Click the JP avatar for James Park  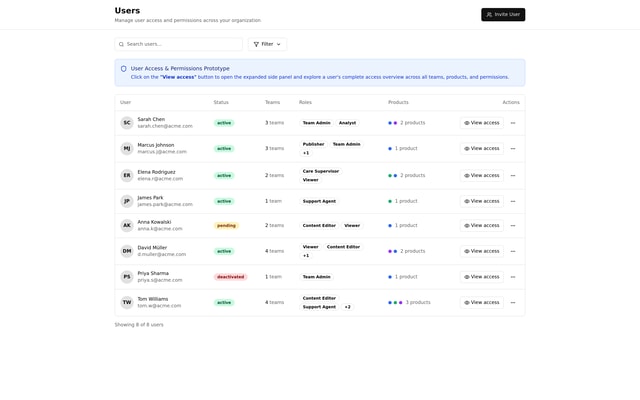(127, 201)
